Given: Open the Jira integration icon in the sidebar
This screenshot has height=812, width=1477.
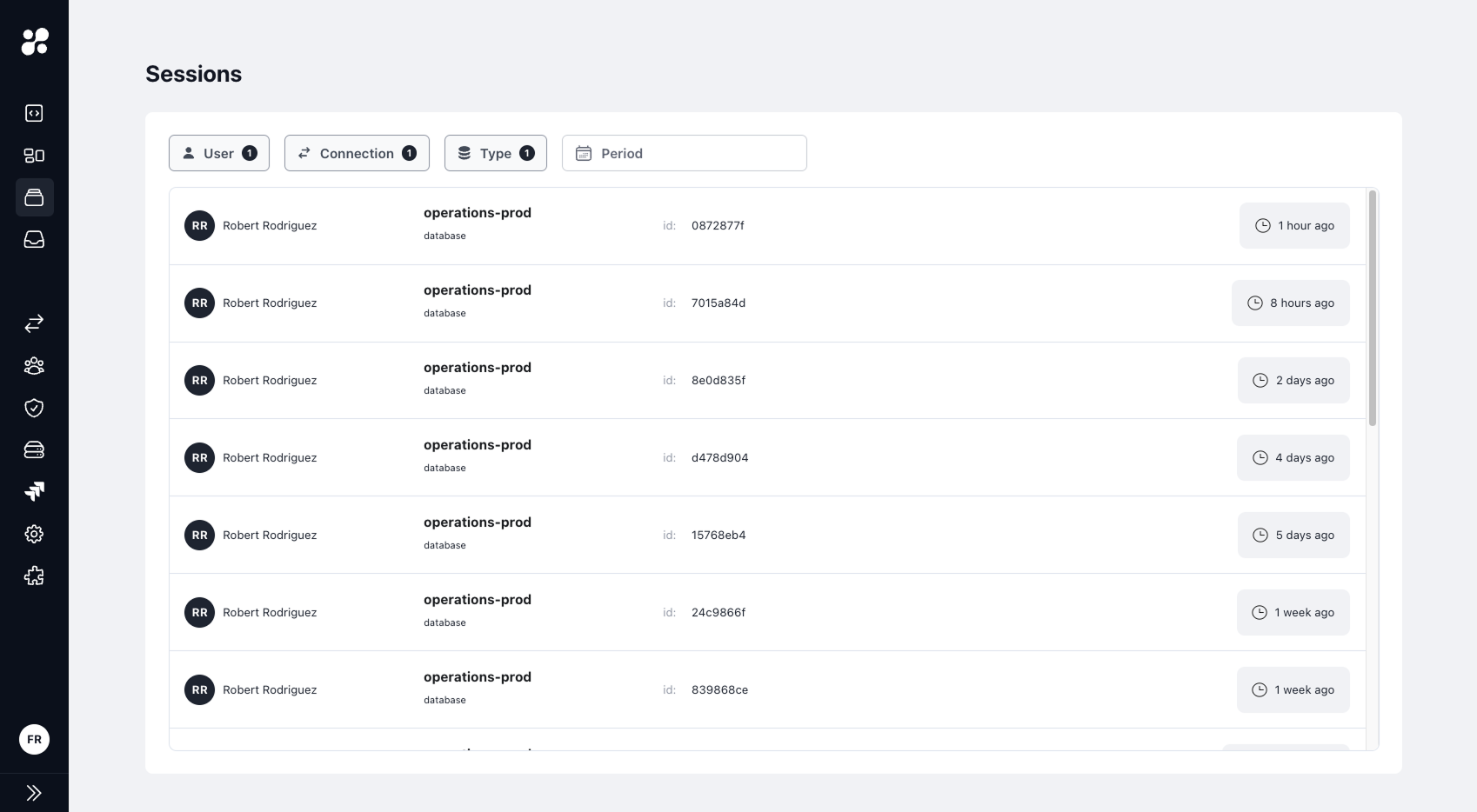Looking at the screenshot, I should click(34, 491).
